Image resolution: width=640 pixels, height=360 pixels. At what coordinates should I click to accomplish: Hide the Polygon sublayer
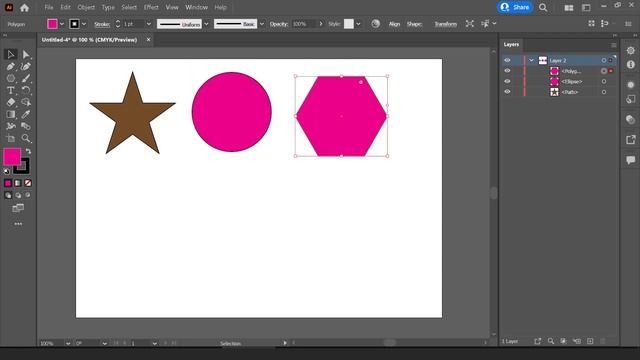point(507,71)
